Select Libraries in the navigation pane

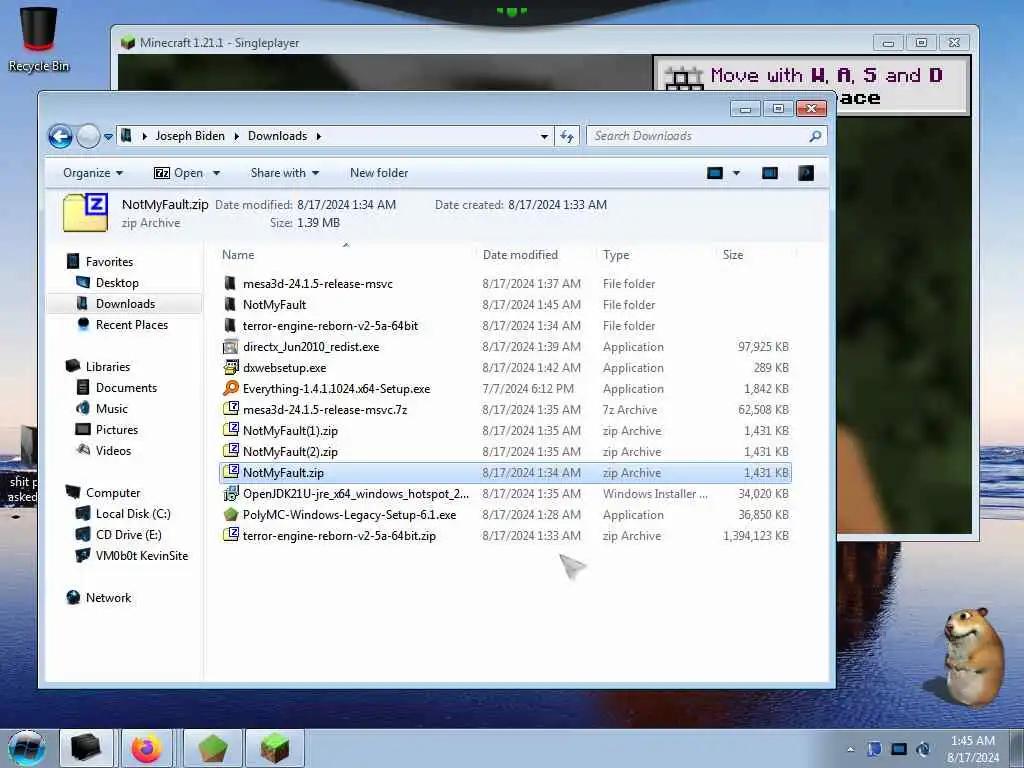coord(98,367)
